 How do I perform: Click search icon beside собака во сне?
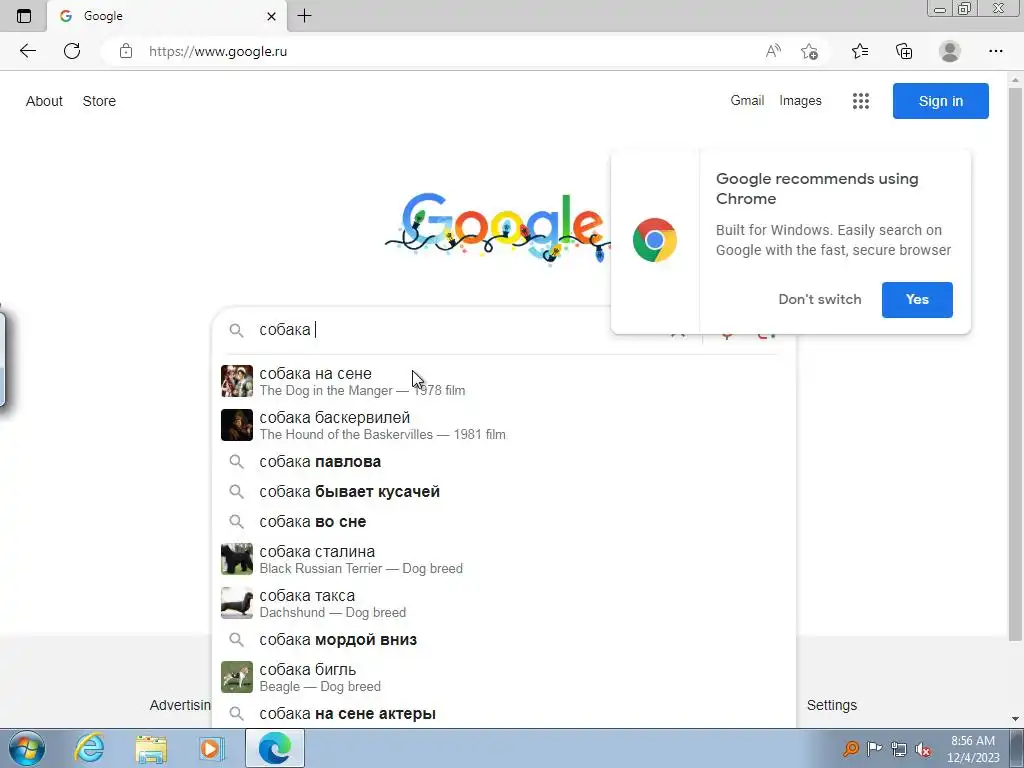pyautogui.click(x=236, y=522)
